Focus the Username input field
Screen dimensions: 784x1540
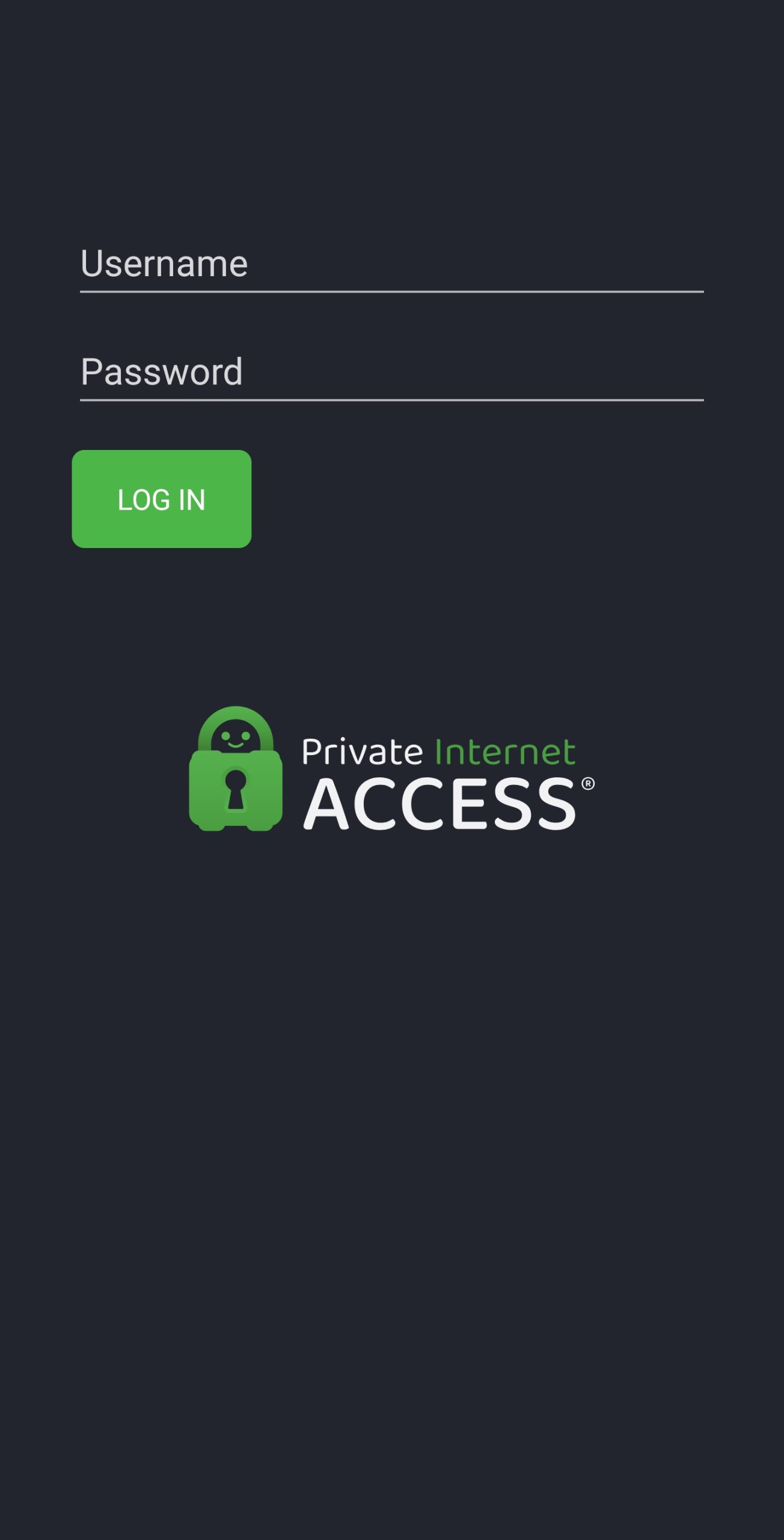coord(392,264)
